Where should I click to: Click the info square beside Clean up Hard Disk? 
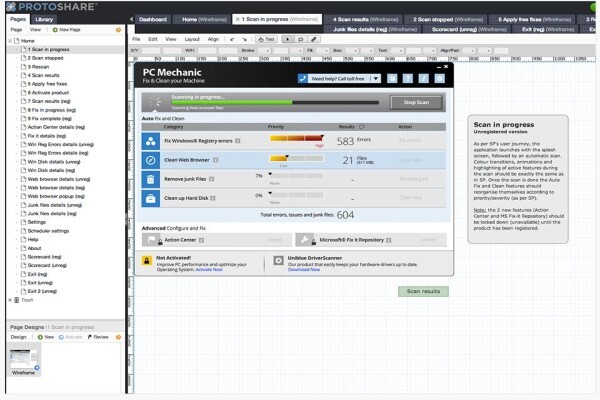(x=213, y=198)
